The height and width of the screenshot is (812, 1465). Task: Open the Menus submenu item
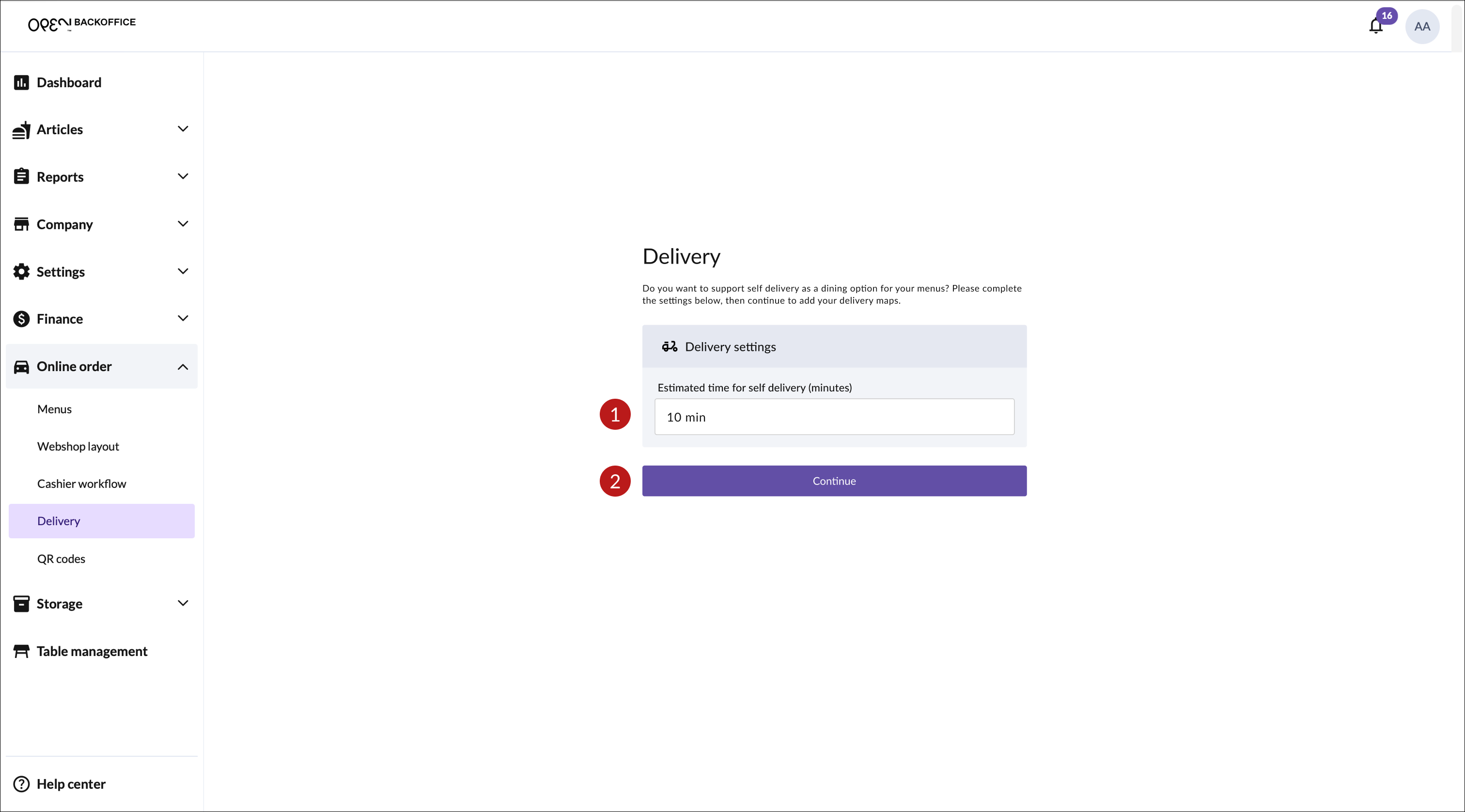click(x=55, y=409)
